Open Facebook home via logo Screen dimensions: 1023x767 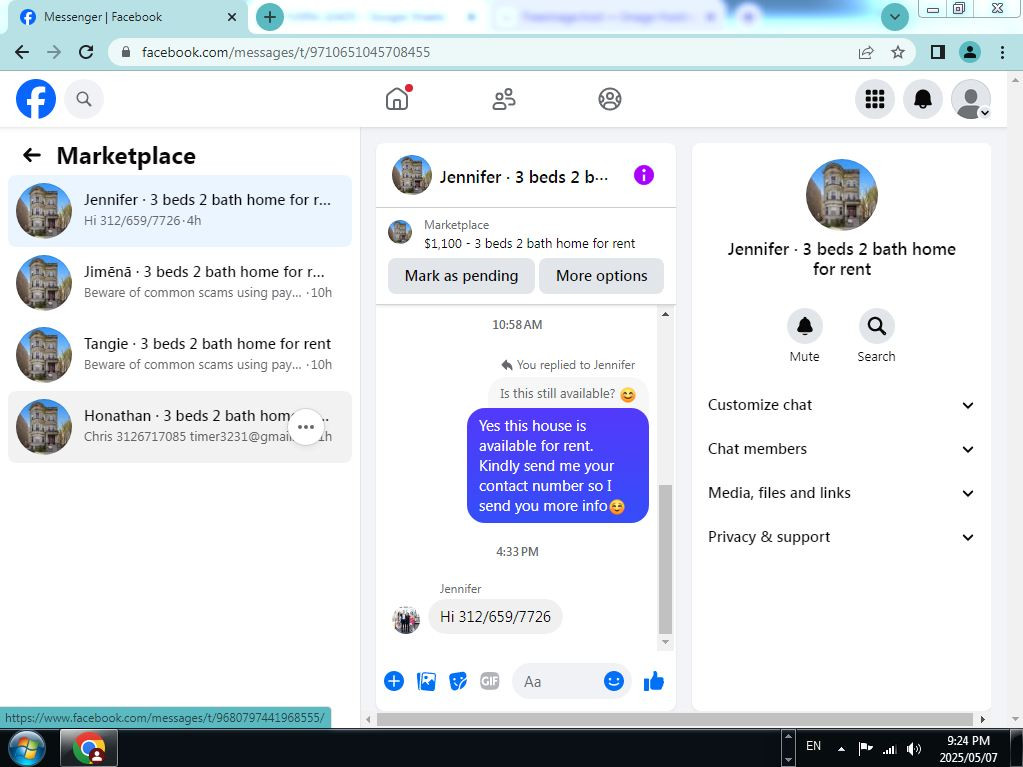pyautogui.click(x=36, y=99)
